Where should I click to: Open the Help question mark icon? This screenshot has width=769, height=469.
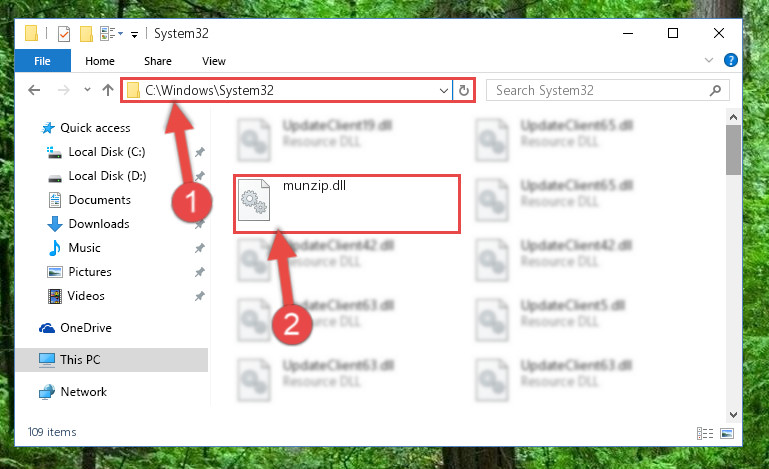coord(731,60)
